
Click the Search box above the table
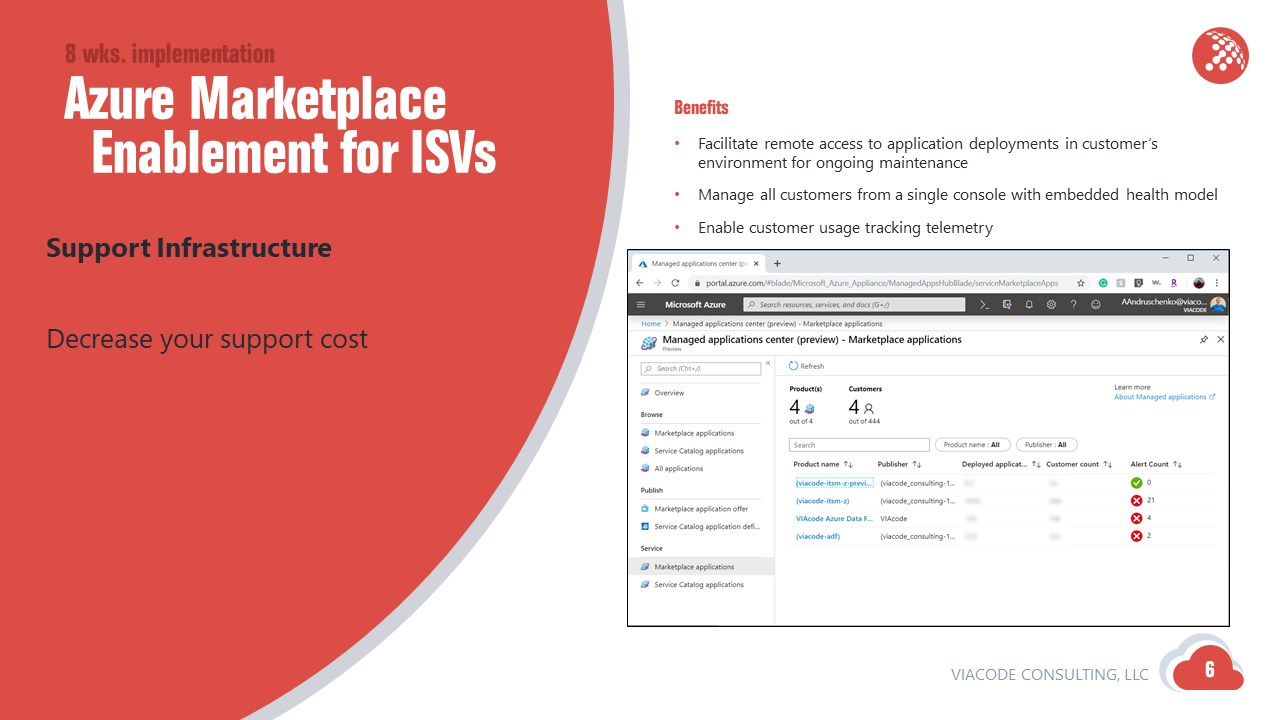click(x=859, y=445)
